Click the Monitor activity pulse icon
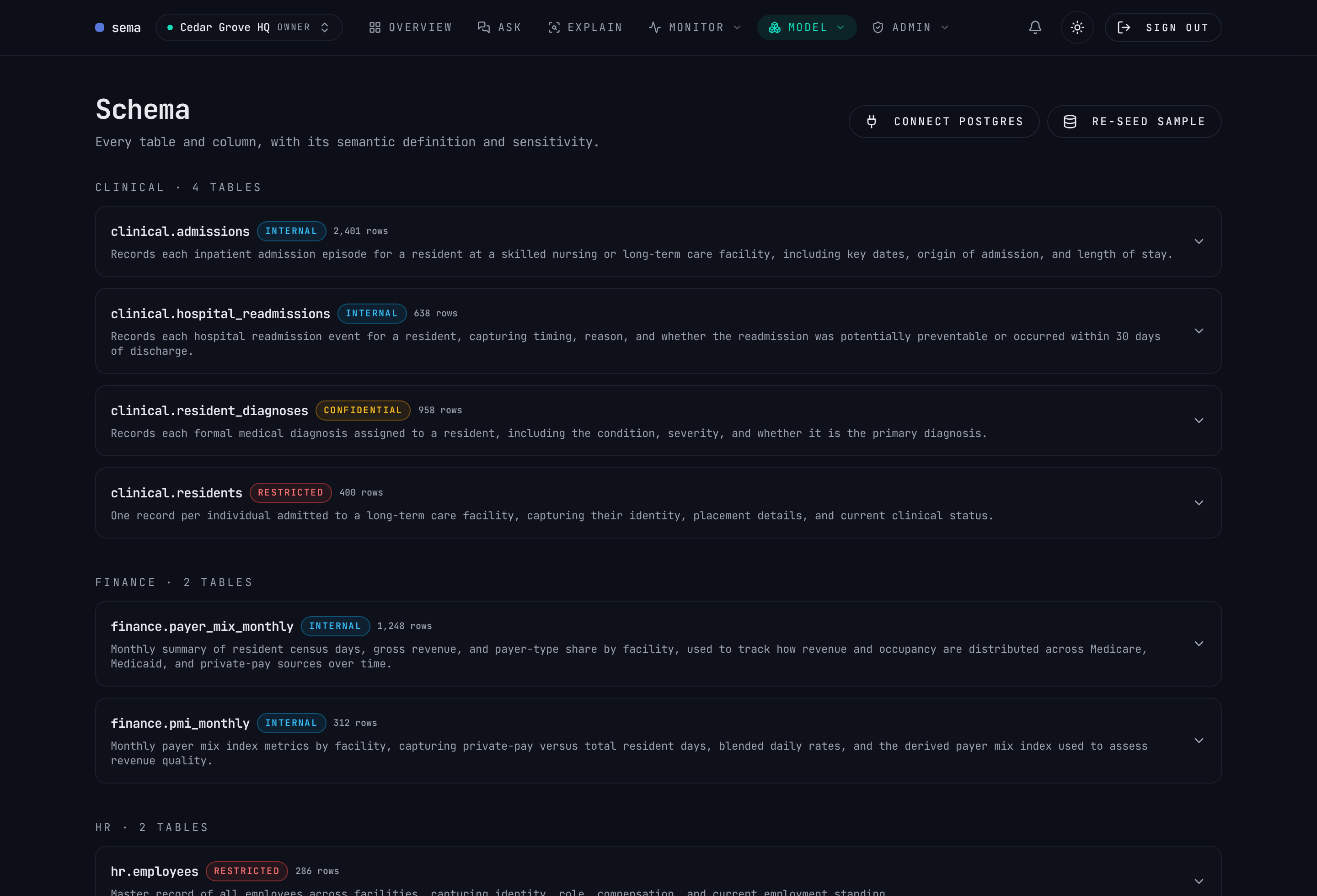 click(x=654, y=27)
